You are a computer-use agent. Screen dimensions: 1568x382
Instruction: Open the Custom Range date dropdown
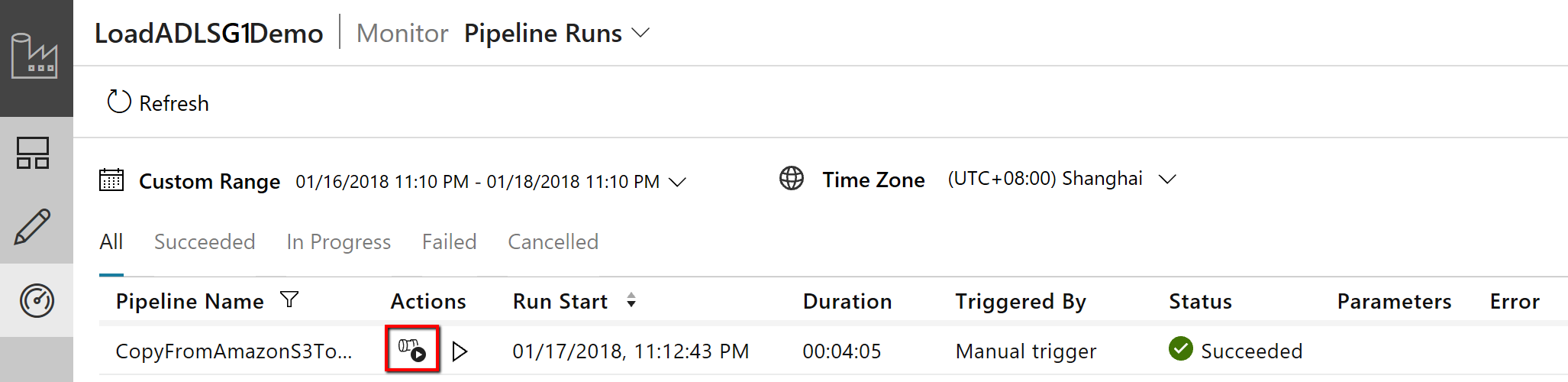(677, 182)
